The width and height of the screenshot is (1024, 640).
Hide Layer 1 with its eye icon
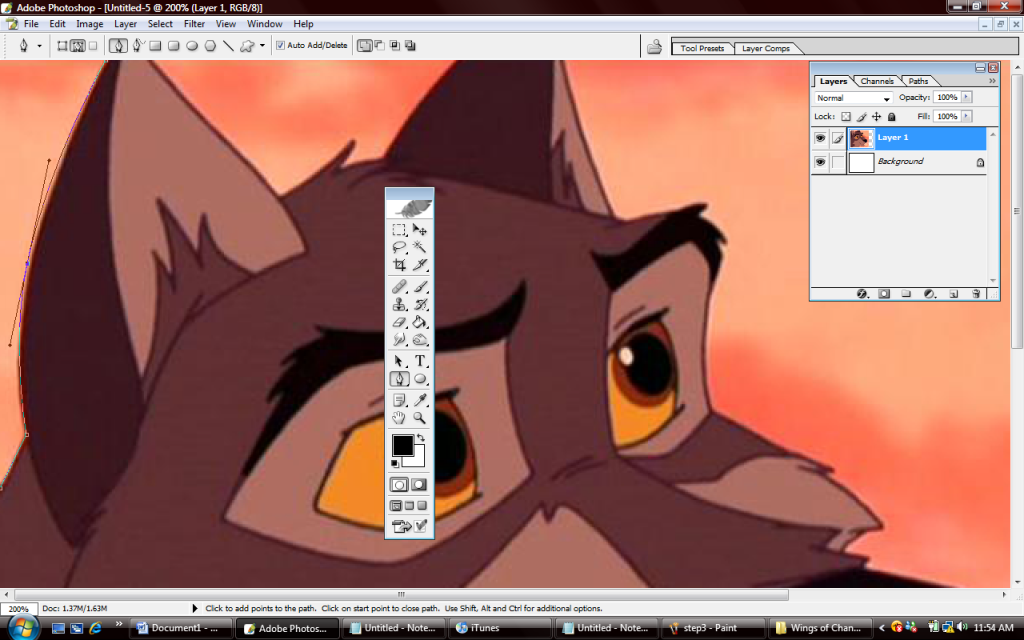pyautogui.click(x=820, y=138)
